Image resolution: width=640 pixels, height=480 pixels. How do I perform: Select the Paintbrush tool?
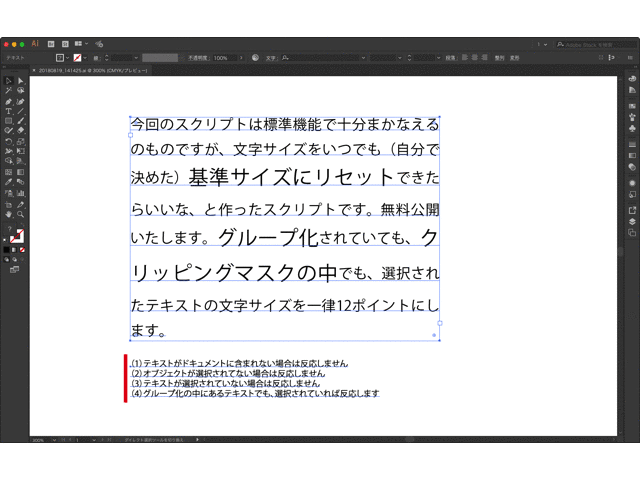(x=20, y=121)
